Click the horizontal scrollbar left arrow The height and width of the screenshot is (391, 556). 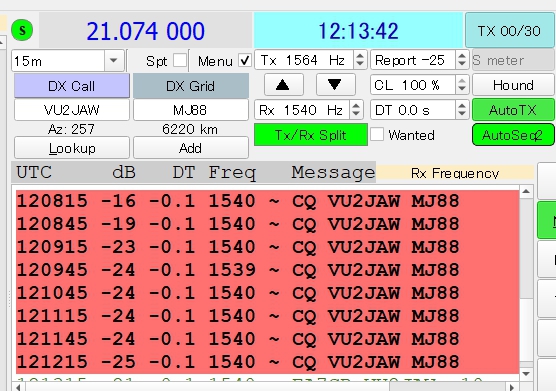point(18,386)
